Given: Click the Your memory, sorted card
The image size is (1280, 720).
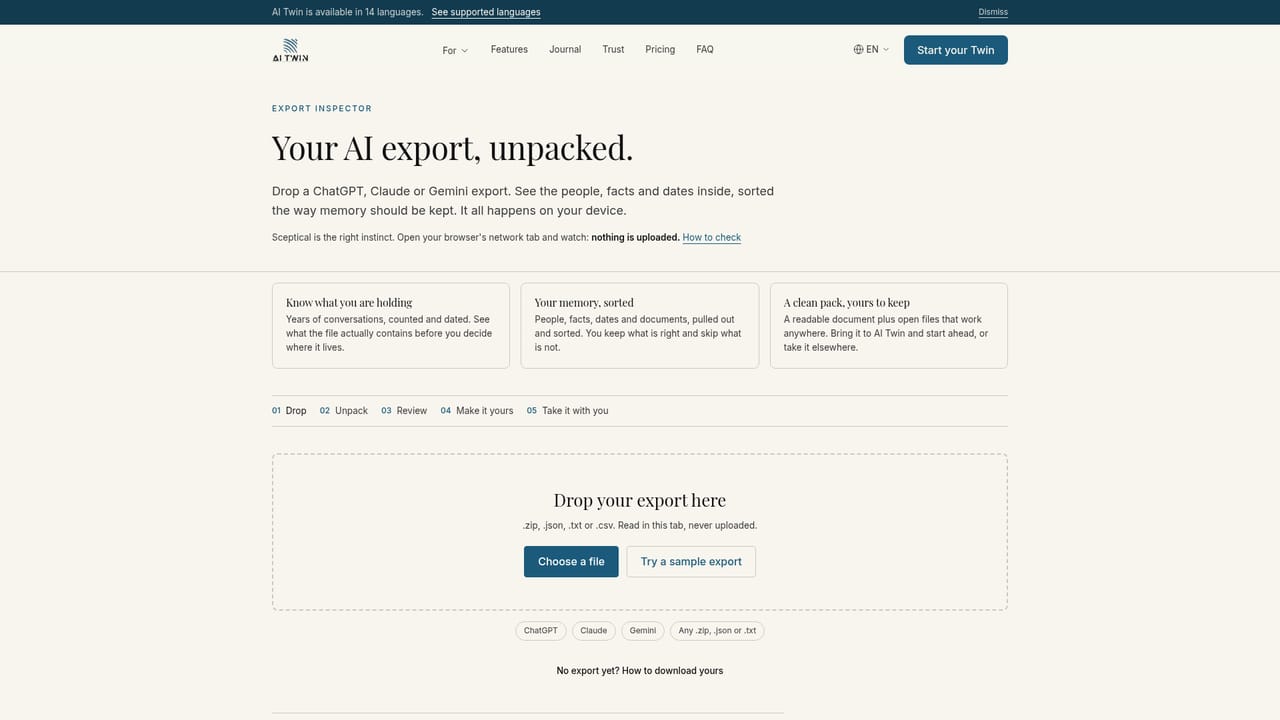Looking at the screenshot, I should [x=640, y=326].
